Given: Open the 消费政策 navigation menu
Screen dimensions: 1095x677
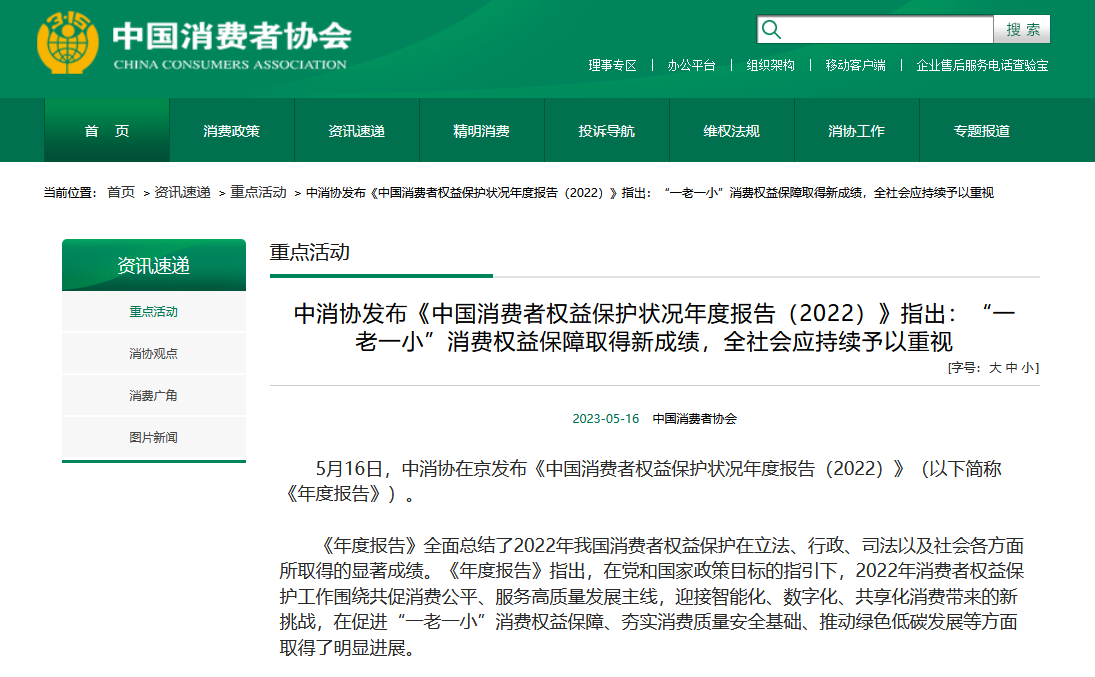Looking at the screenshot, I should coord(232,131).
